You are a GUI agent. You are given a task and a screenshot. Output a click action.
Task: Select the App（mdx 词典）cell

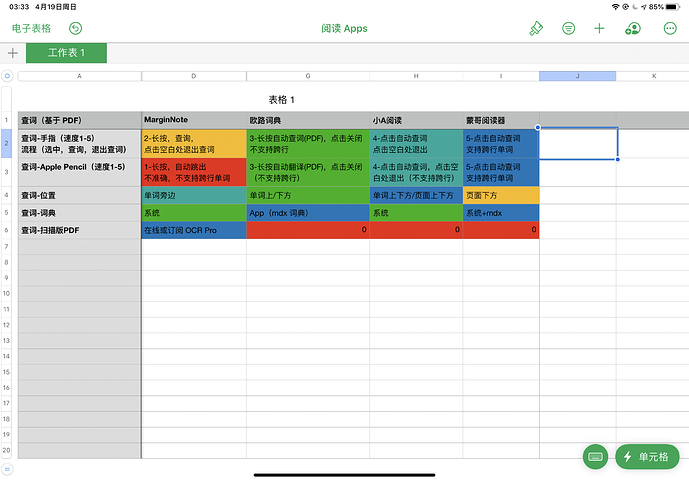click(x=308, y=213)
